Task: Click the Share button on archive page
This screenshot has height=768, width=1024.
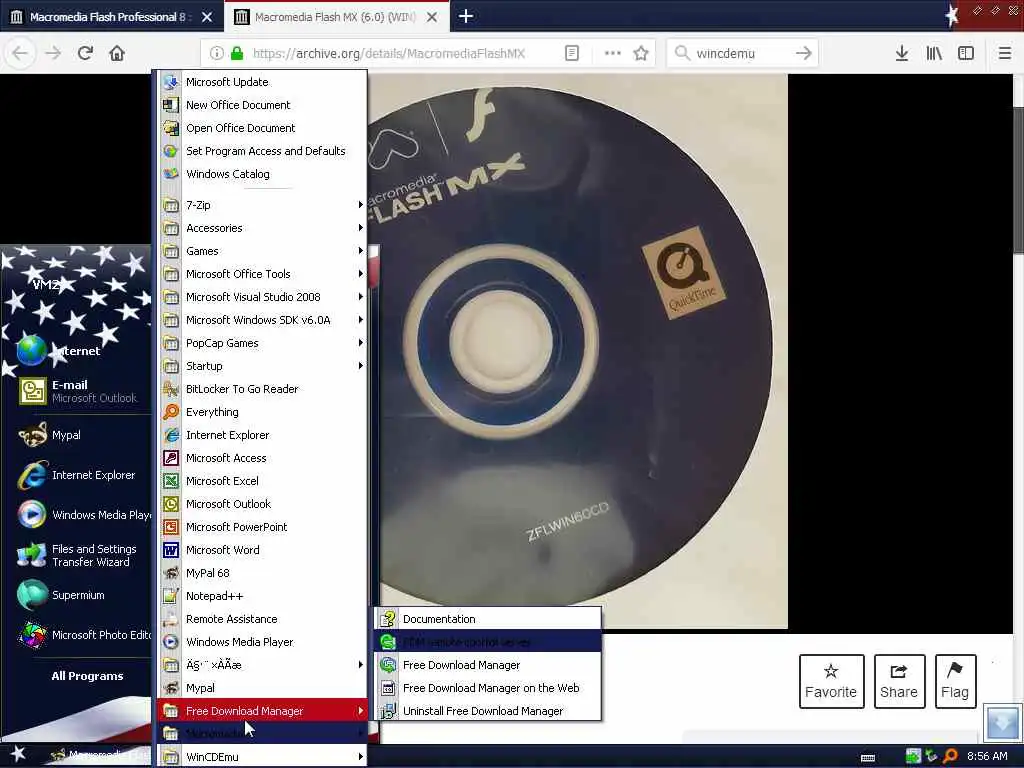Action: point(899,681)
